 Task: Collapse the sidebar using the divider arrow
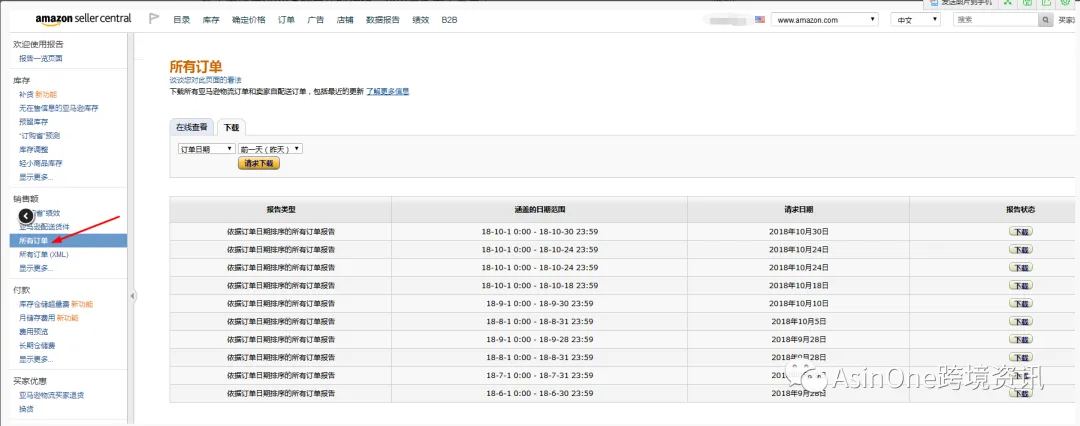[132, 296]
